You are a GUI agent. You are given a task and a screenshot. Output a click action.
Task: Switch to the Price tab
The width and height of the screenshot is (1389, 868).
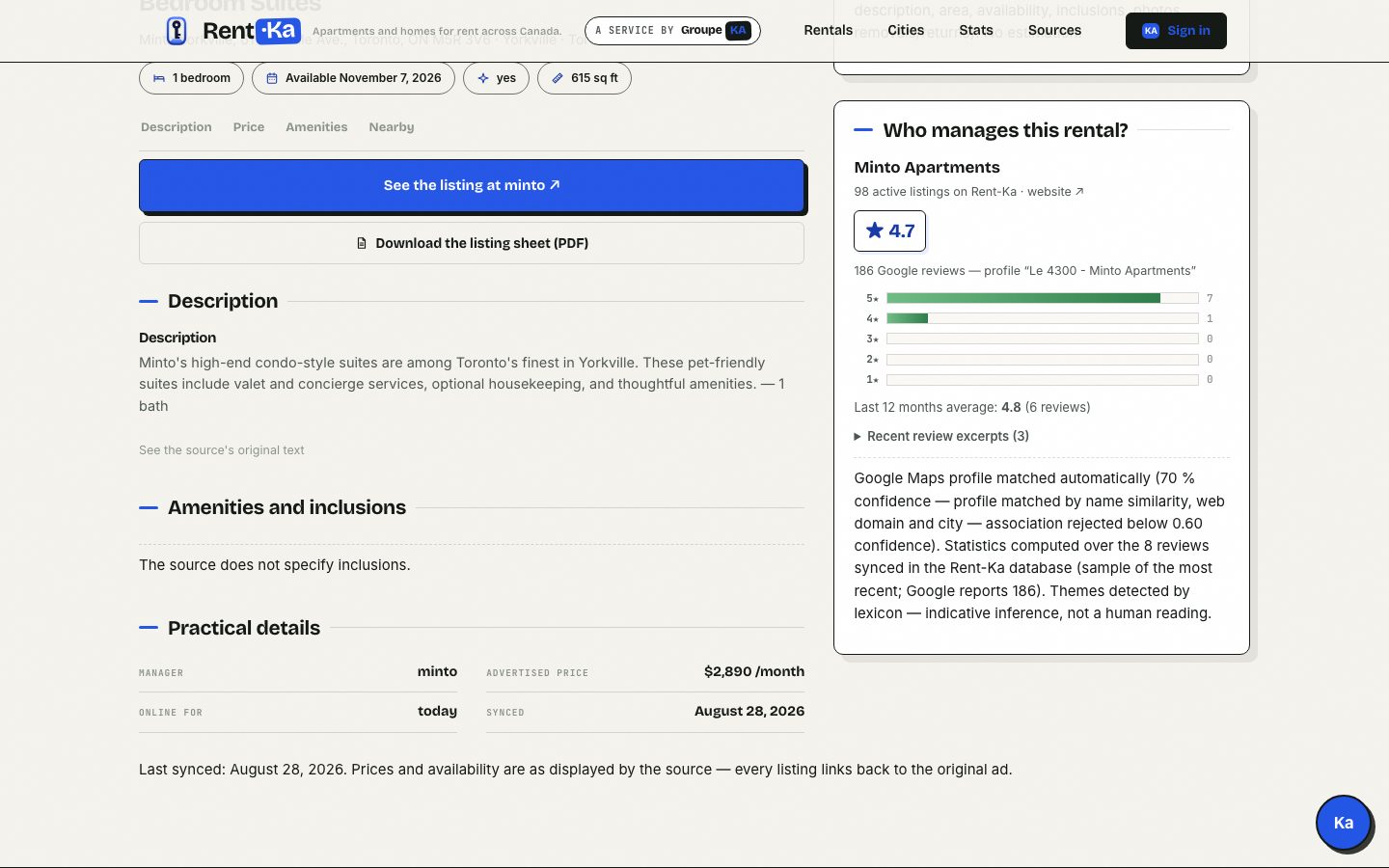pyautogui.click(x=249, y=127)
